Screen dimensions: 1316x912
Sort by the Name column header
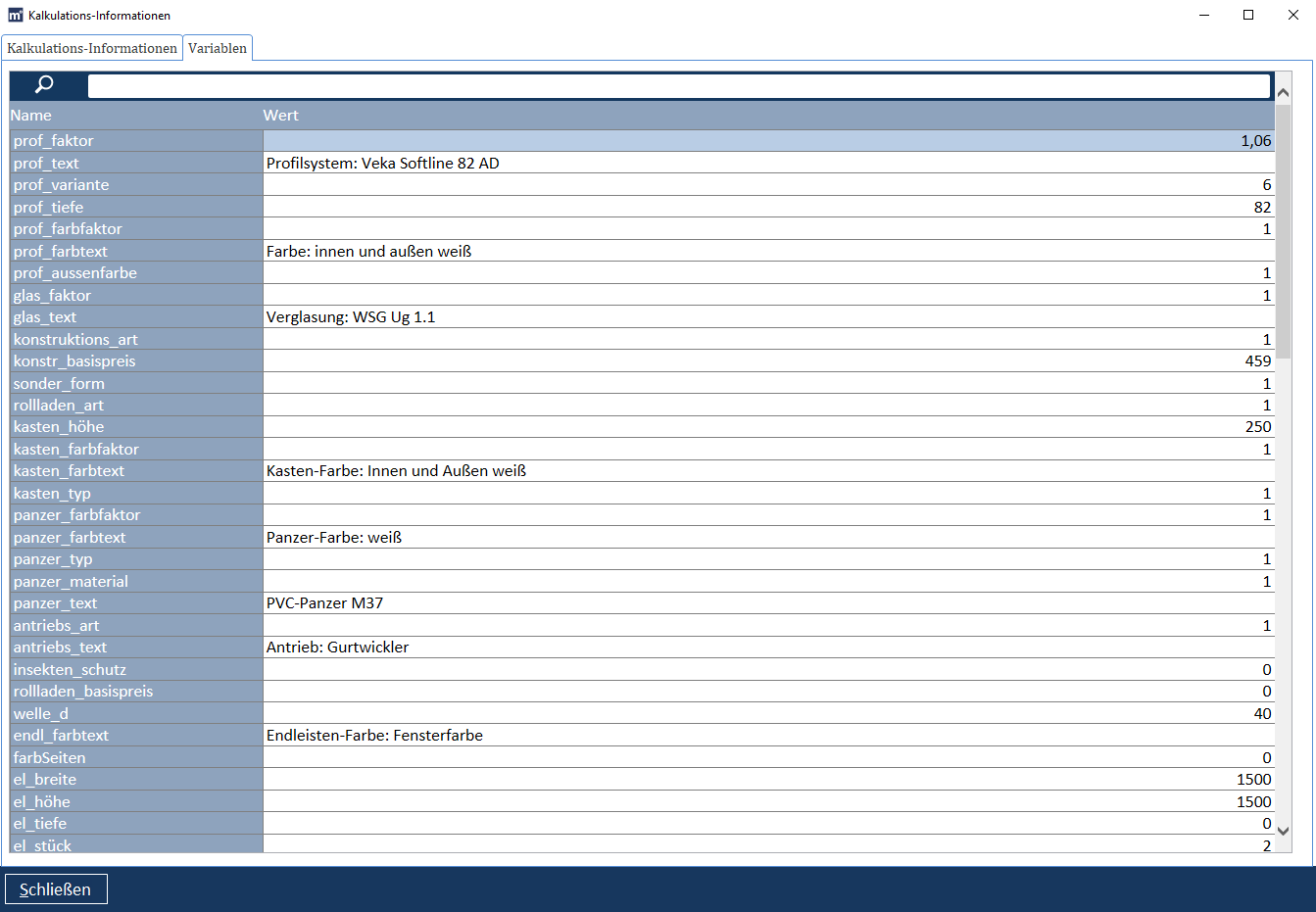click(31, 116)
